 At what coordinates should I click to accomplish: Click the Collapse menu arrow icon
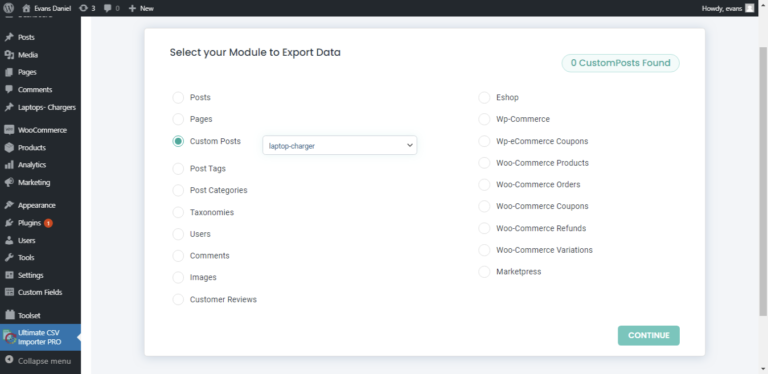tap(9, 360)
